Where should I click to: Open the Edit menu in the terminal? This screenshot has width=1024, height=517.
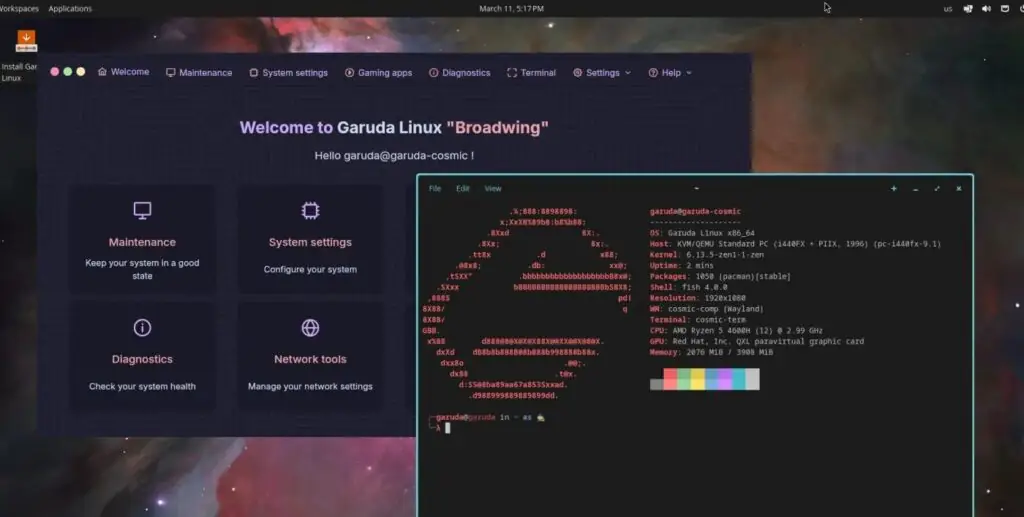[x=462, y=189]
